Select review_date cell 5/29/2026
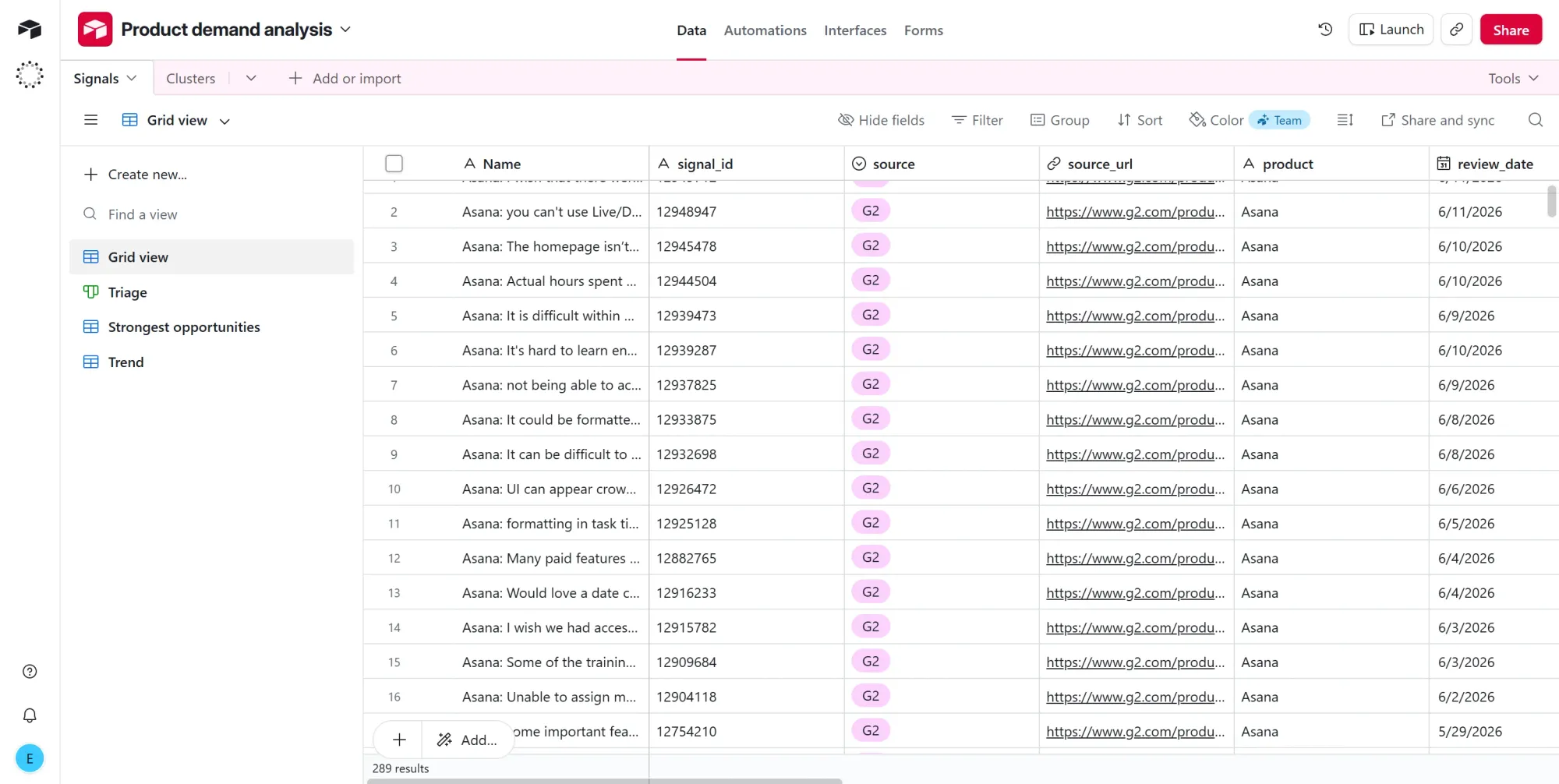The image size is (1559, 784). click(x=1494, y=732)
